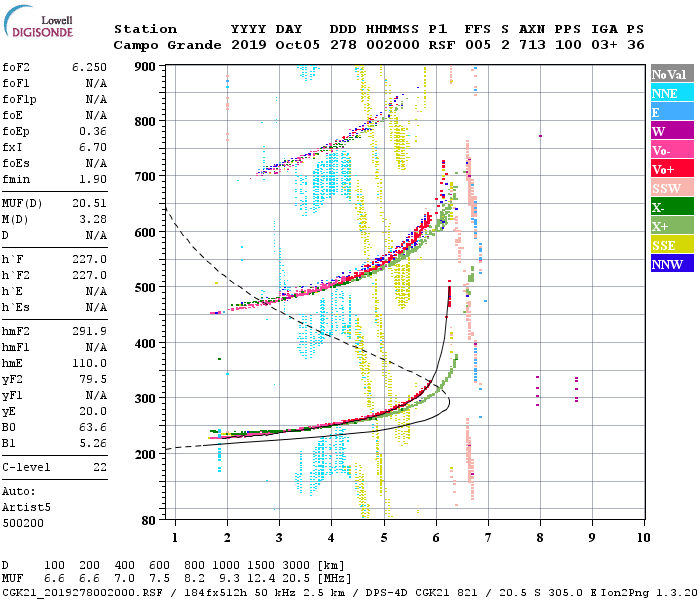
Task: Click the 5 MHz frequency axis label
Action: pyautogui.click(x=384, y=538)
